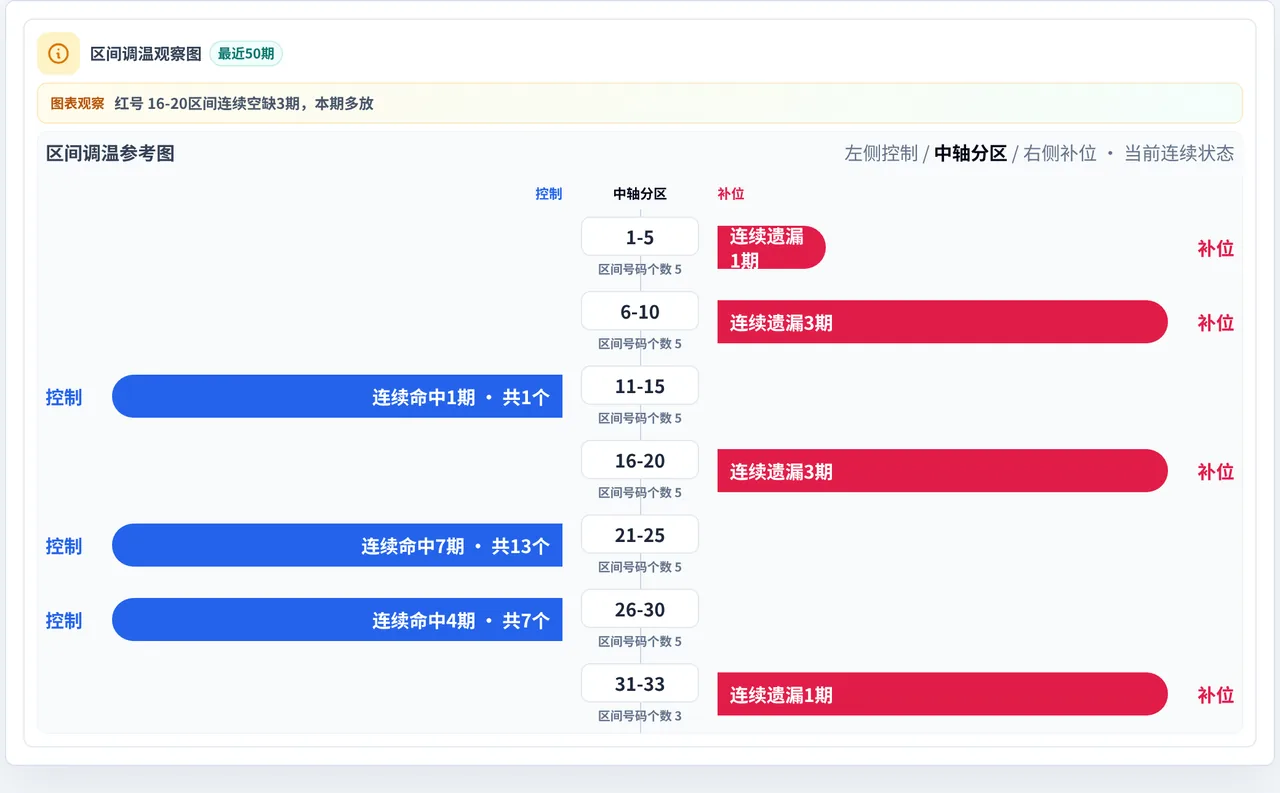Select the 1-5 zone box
The height and width of the screenshot is (793, 1280).
640,237
